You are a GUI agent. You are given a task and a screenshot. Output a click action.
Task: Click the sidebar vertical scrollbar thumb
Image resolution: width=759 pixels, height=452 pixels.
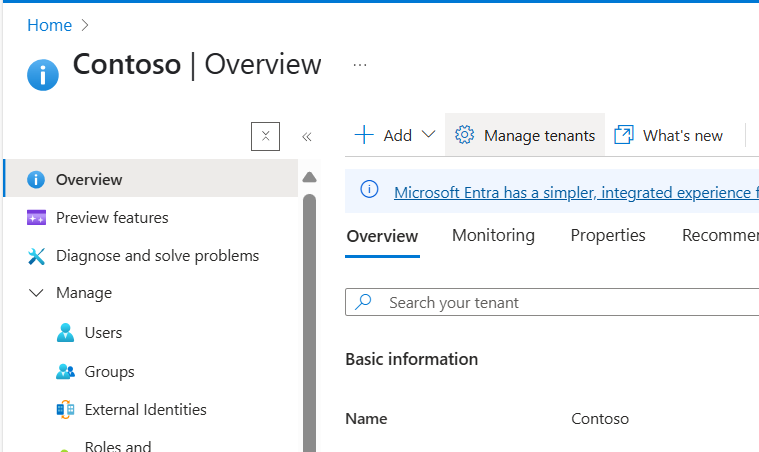[309, 323]
